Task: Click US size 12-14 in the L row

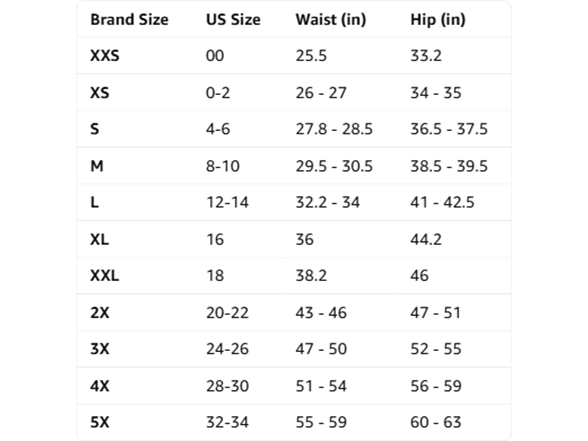Action: 228,202
